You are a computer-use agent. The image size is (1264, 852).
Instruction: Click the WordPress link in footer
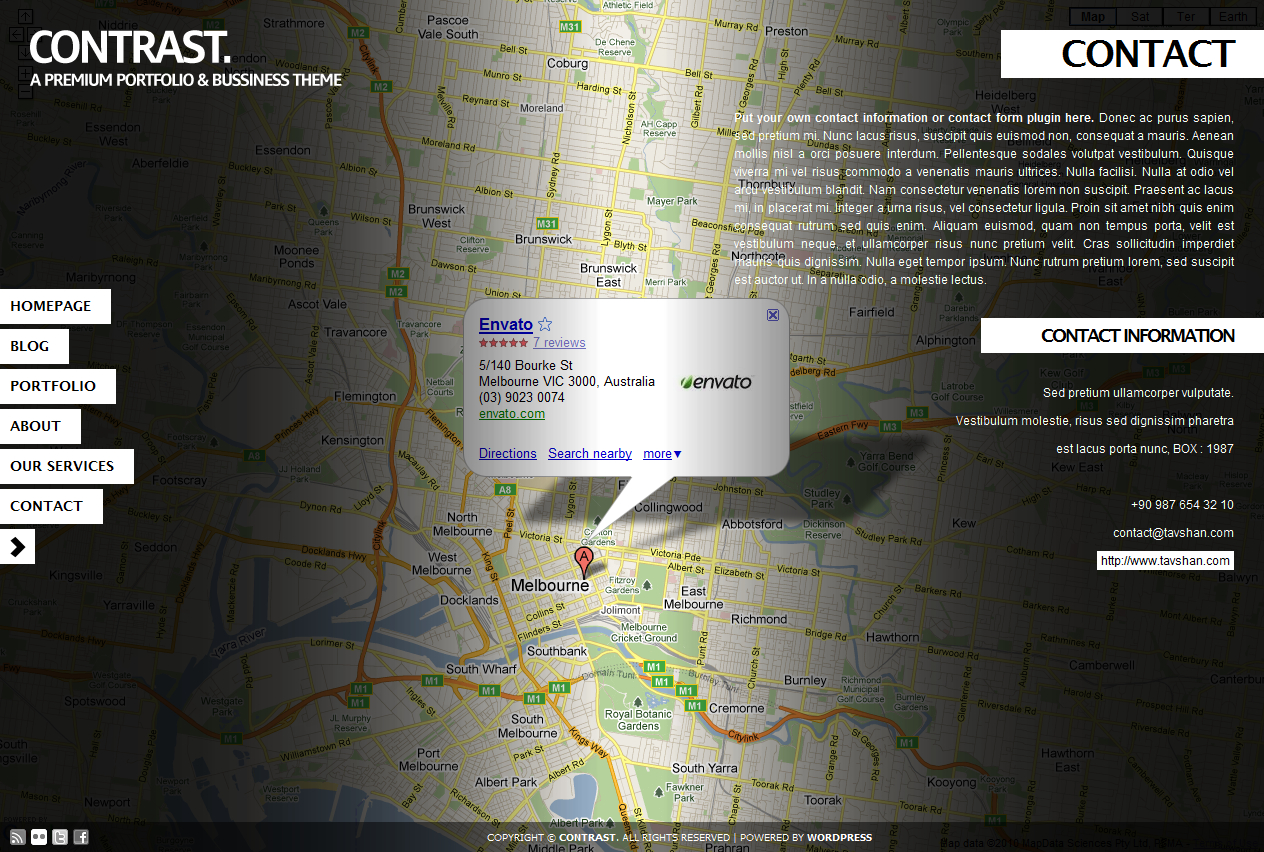(x=839, y=838)
